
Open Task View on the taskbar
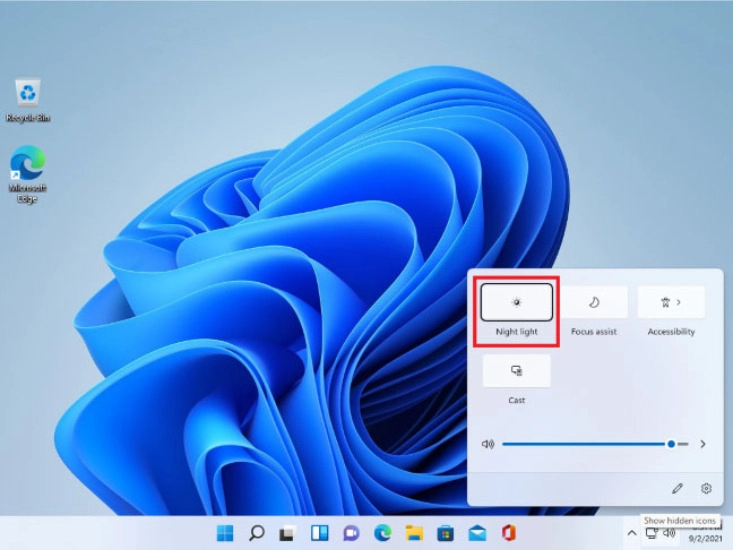click(x=287, y=533)
